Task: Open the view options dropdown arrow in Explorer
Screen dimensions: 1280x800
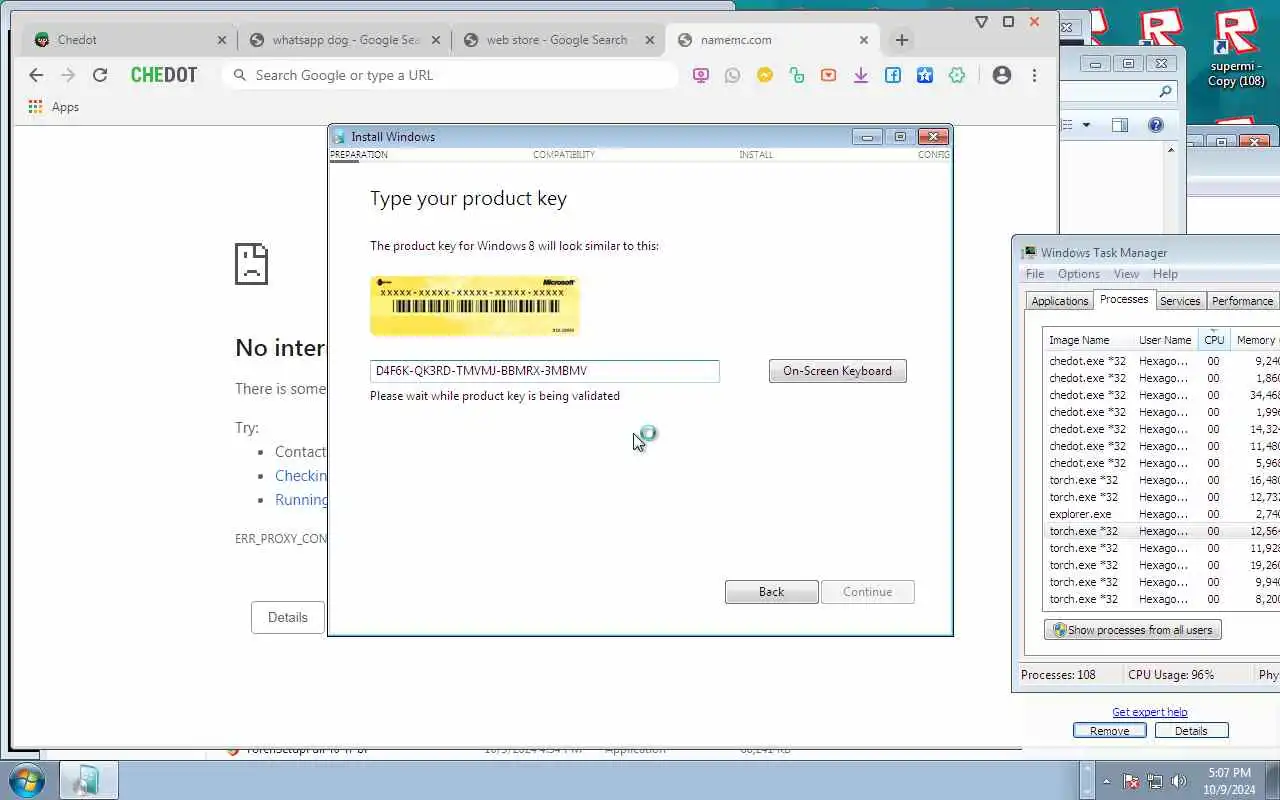Action: pos(1086,125)
